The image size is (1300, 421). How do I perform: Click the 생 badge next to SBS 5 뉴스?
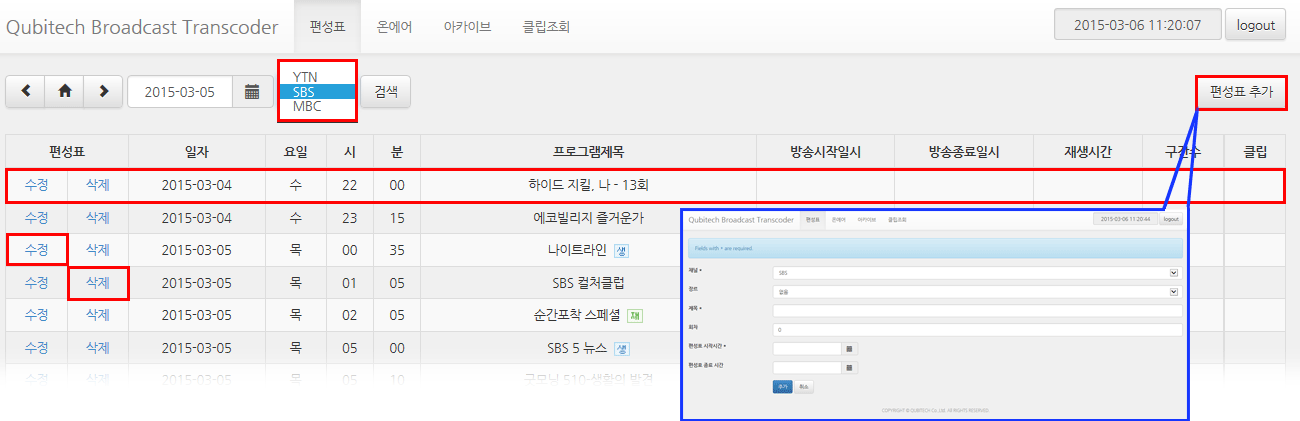621,348
